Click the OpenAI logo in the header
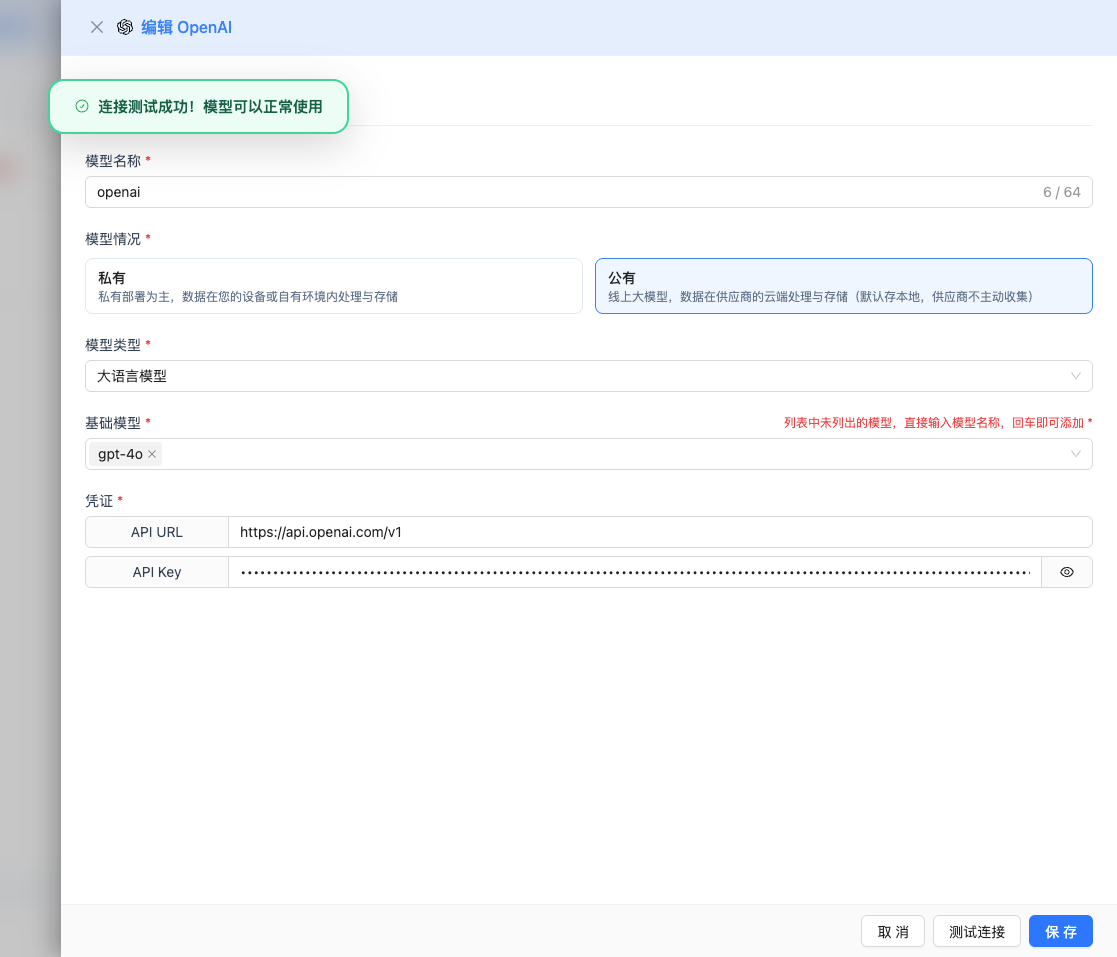The image size is (1117, 957). pos(125,27)
